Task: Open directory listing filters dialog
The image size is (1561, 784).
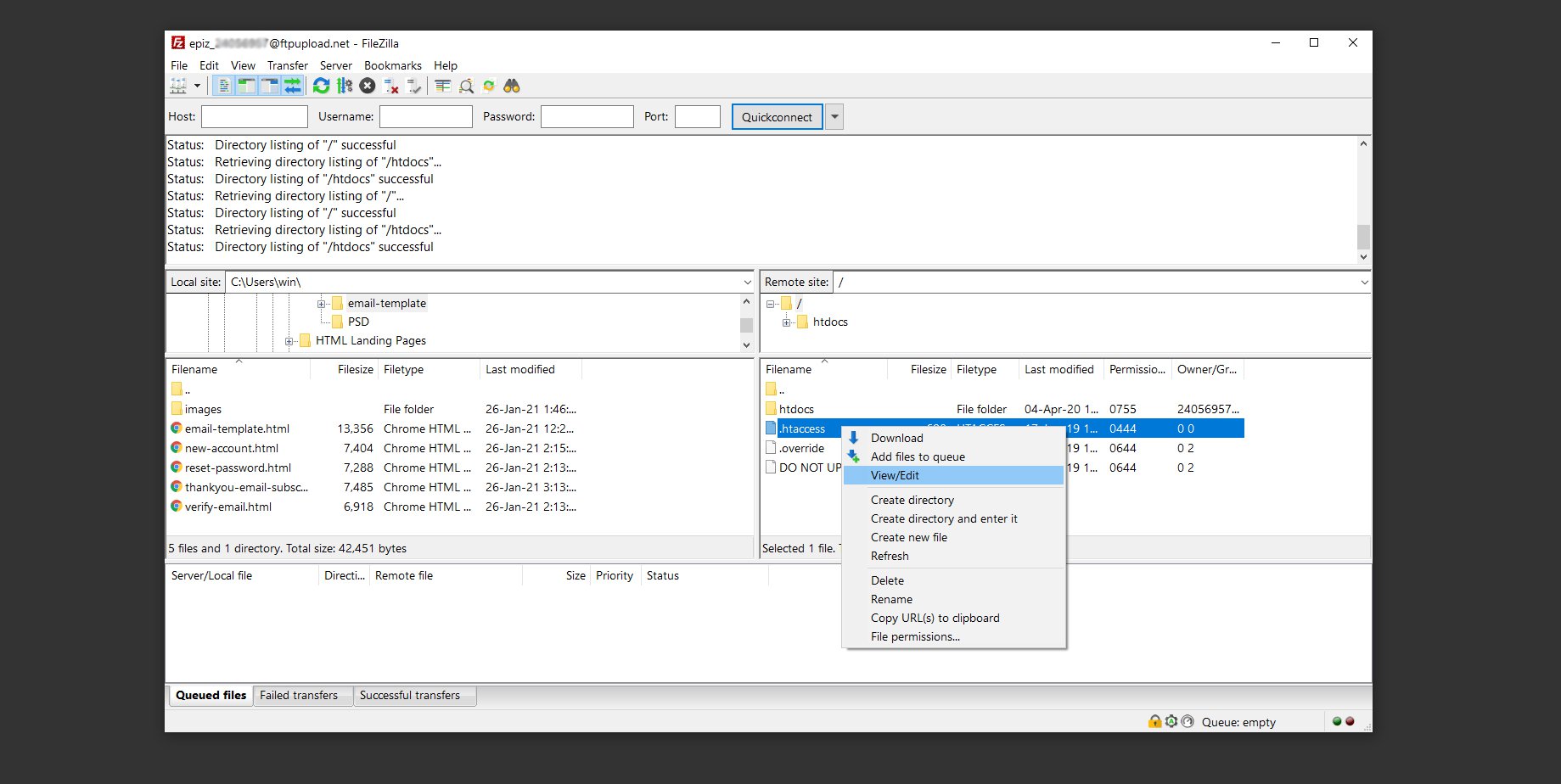Action: [442, 86]
